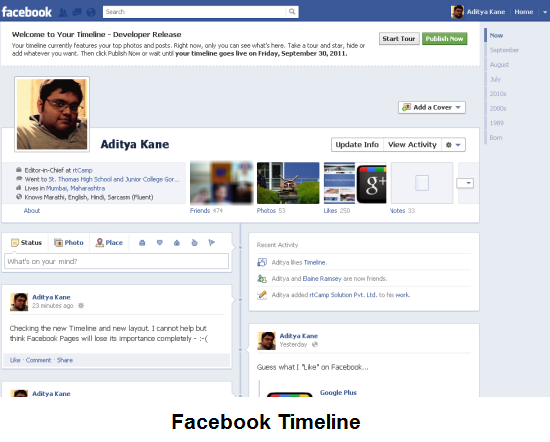Click the View Activity button

click(x=412, y=145)
